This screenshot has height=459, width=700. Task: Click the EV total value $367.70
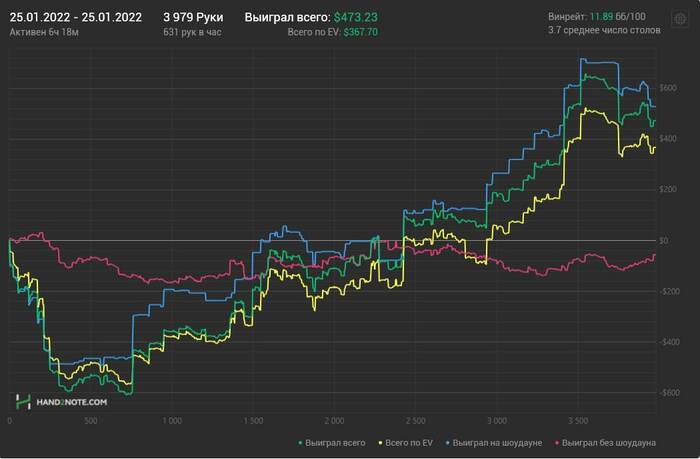pyautogui.click(x=360, y=32)
